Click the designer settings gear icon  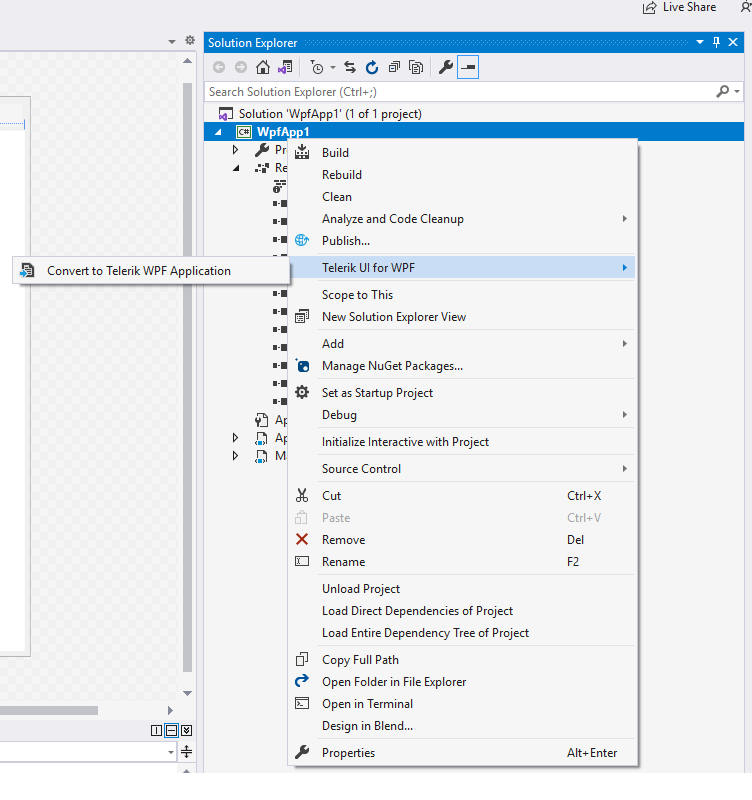tap(190, 40)
